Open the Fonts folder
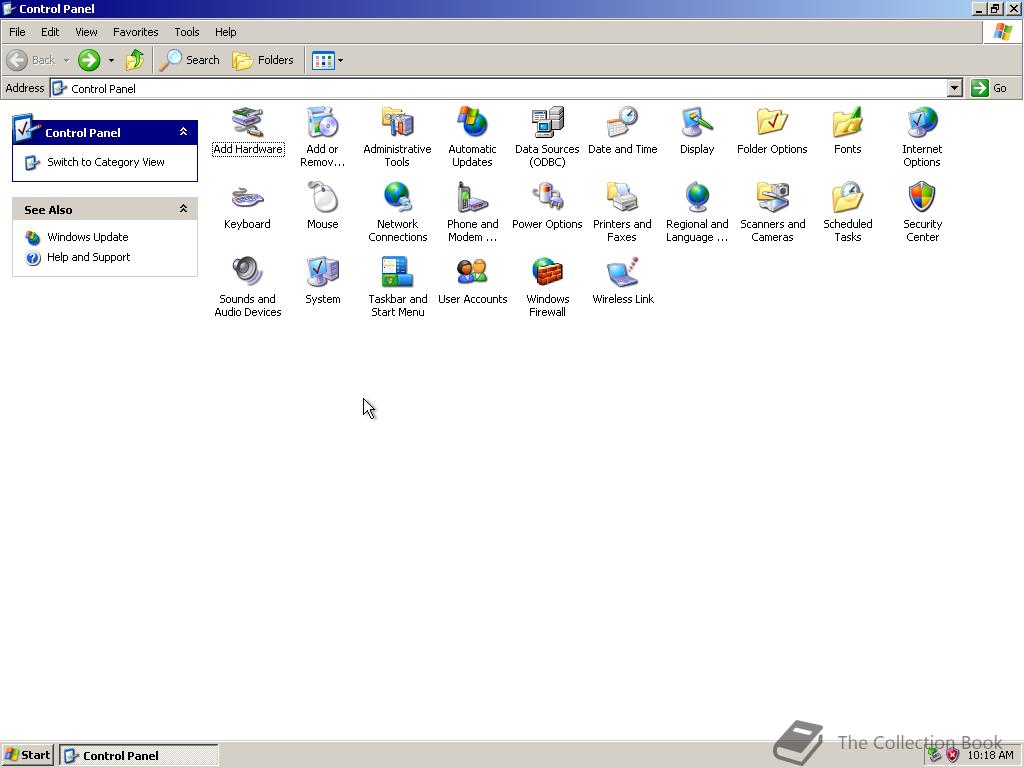 click(847, 131)
